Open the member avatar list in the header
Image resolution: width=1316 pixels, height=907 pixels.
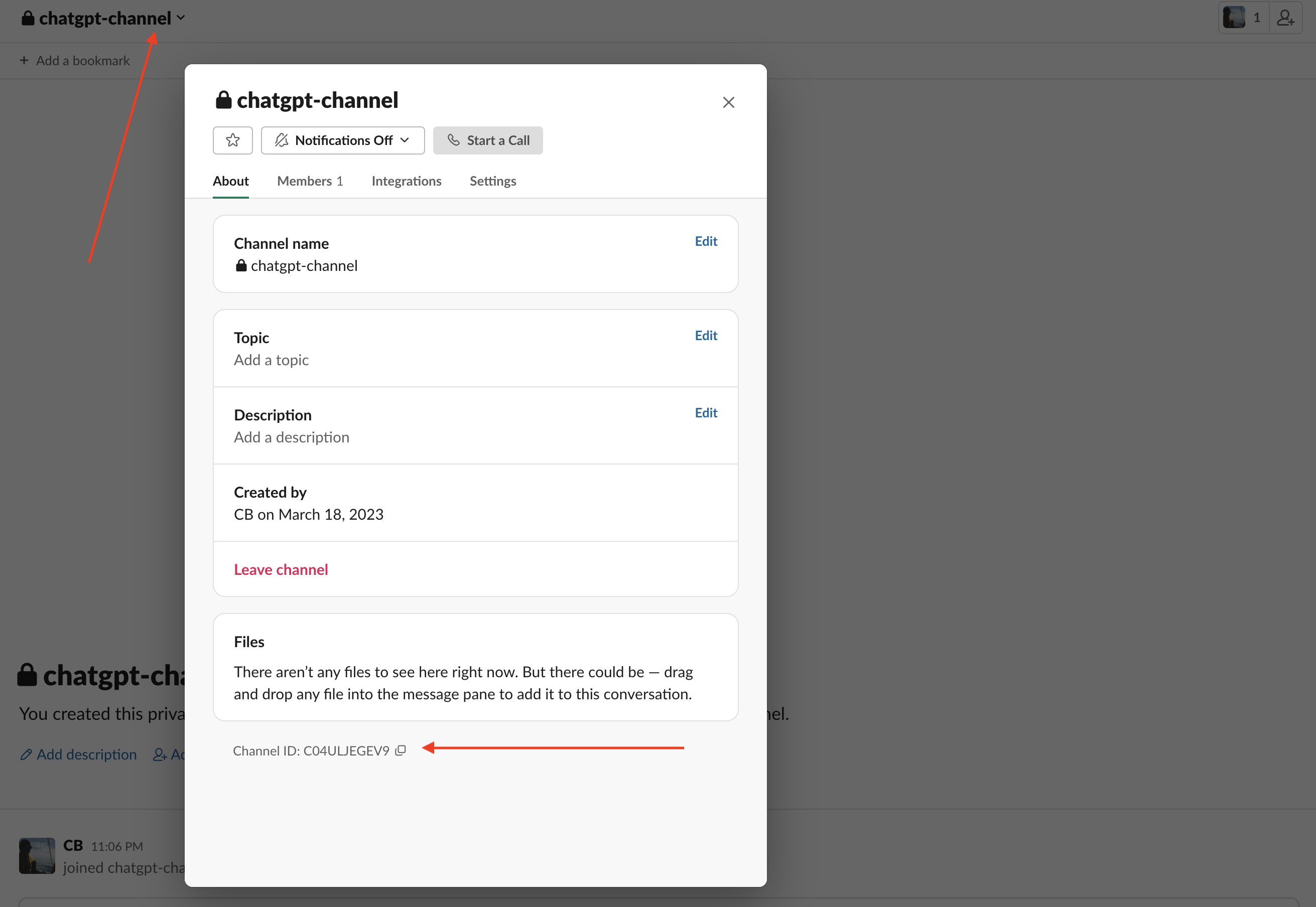coord(1243,18)
